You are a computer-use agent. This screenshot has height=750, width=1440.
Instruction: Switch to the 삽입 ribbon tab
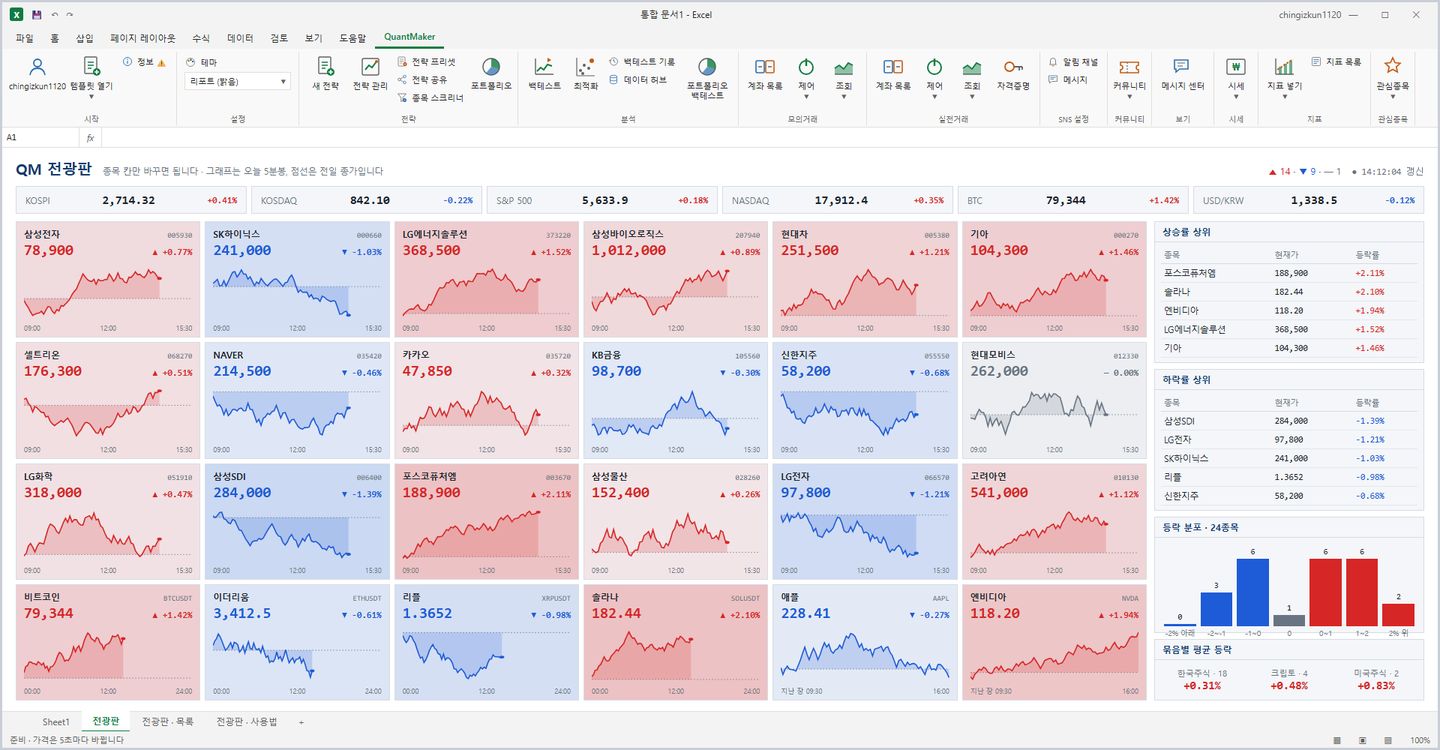pyautogui.click(x=85, y=38)
